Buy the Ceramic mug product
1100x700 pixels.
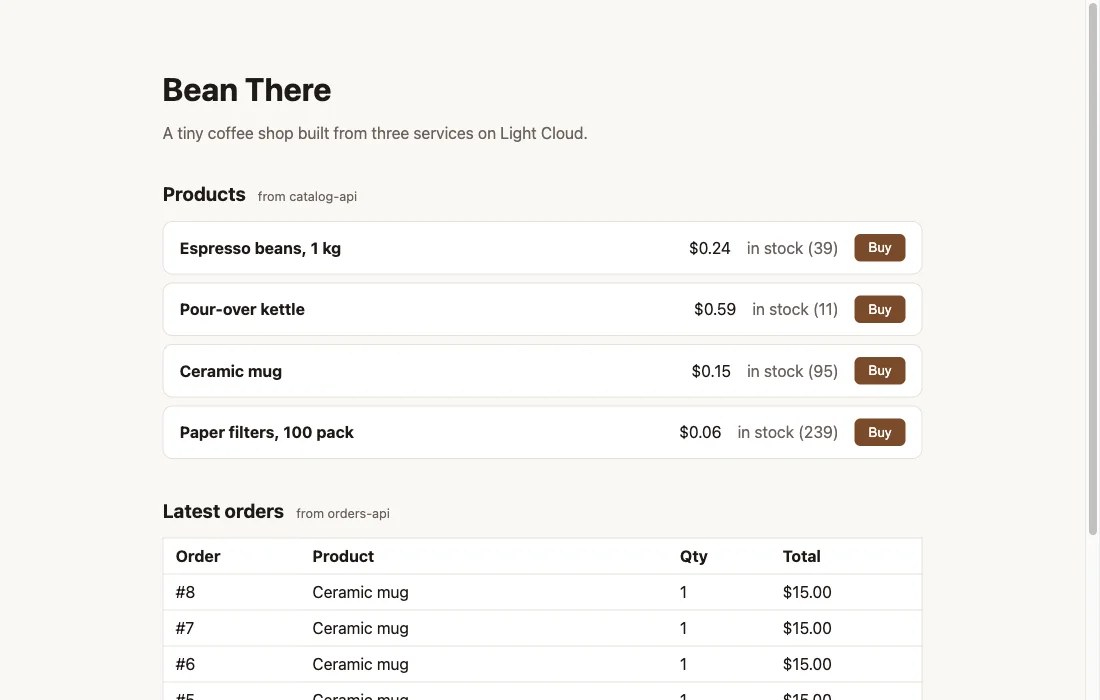pyautogui.click(x=879, y=370)
